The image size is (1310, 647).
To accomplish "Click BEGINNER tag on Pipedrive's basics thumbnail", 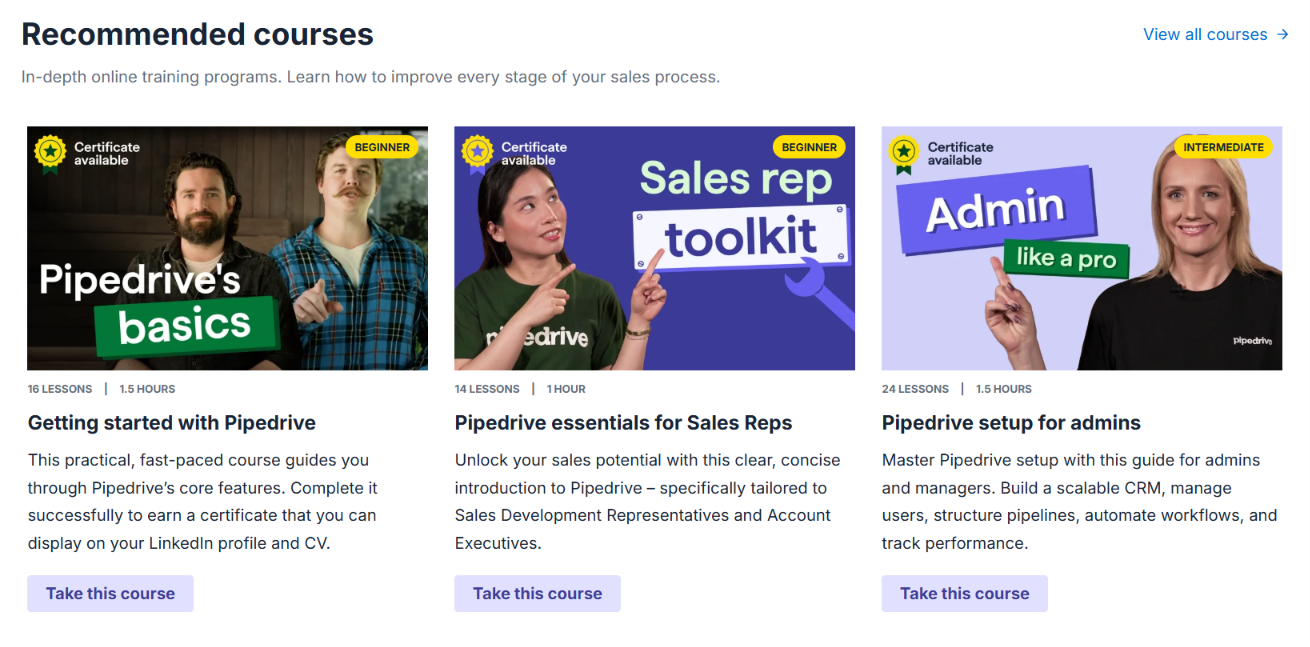I will [382, 147].
